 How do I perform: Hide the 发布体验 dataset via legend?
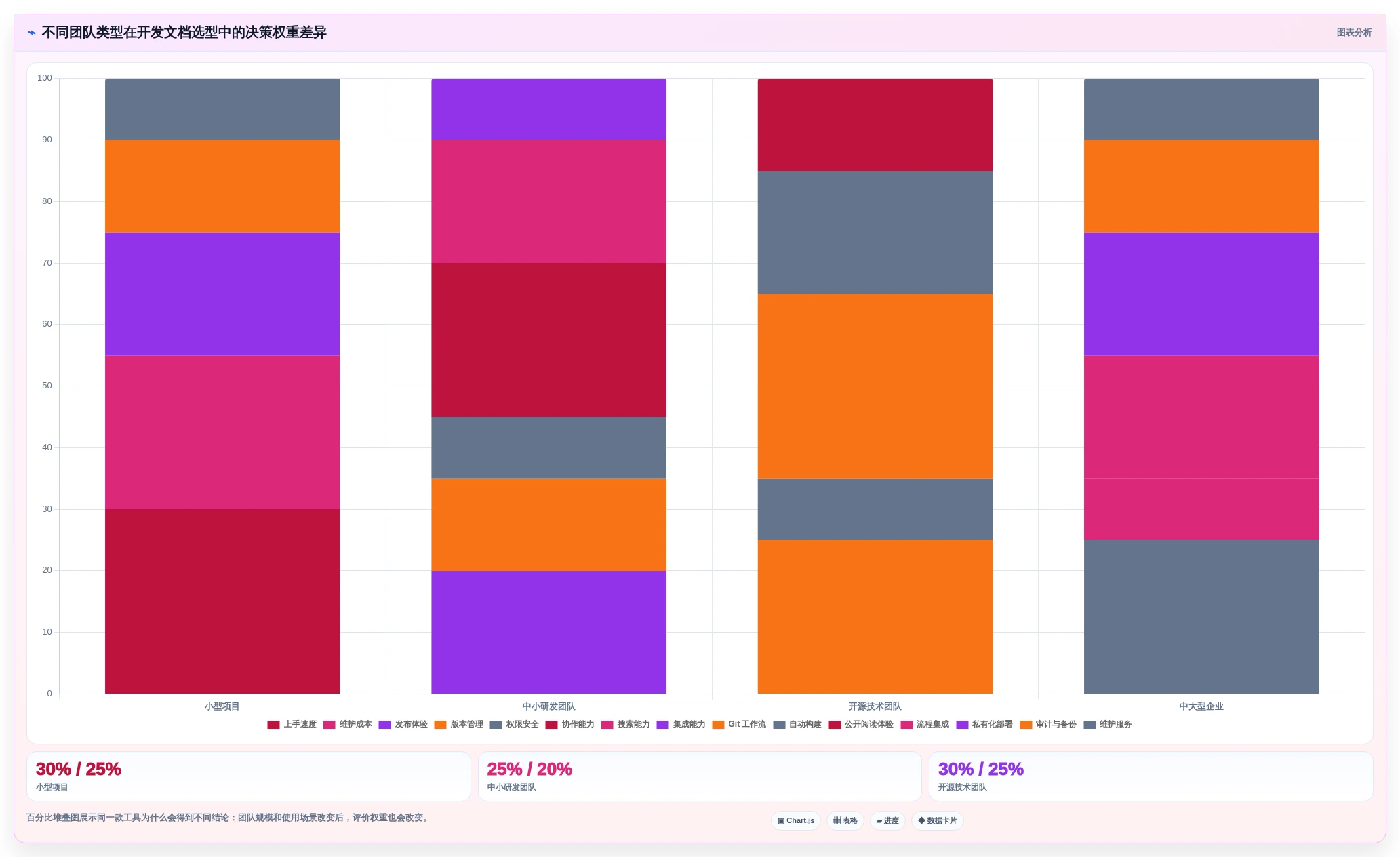pos(403,725)
